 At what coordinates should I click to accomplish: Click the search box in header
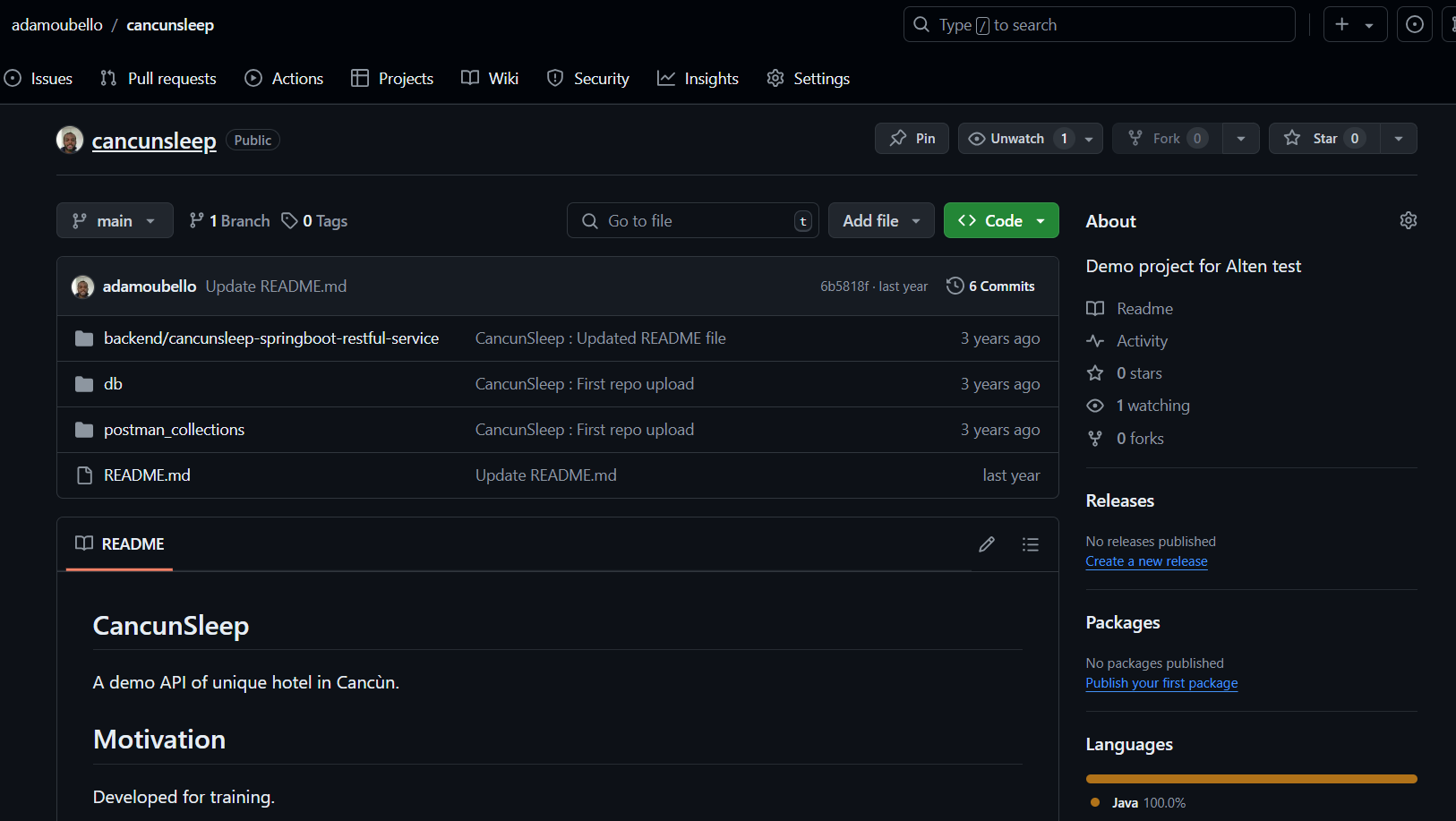(x=1100, y=25)
